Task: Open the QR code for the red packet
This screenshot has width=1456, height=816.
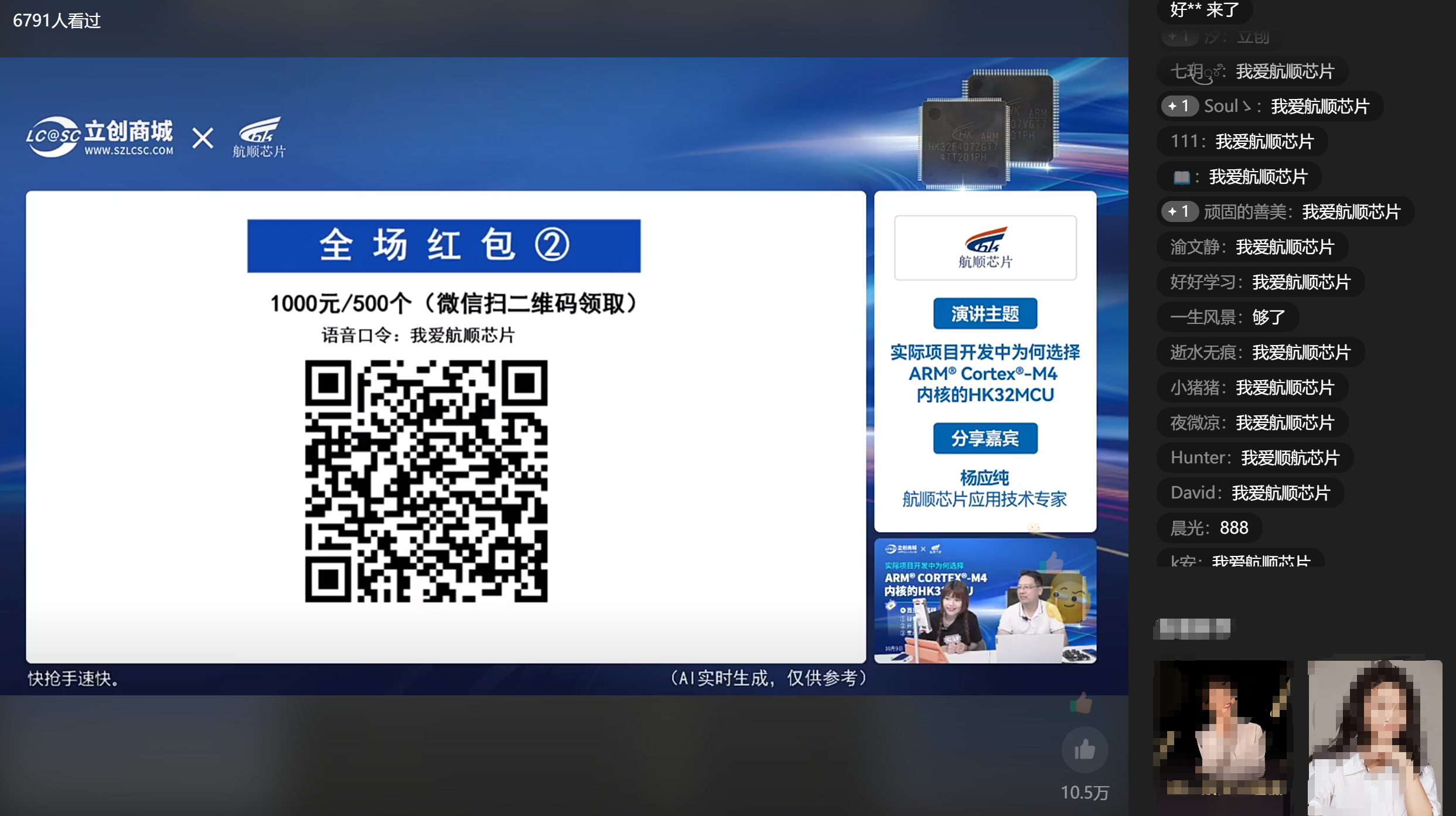Action: (426, 481)
